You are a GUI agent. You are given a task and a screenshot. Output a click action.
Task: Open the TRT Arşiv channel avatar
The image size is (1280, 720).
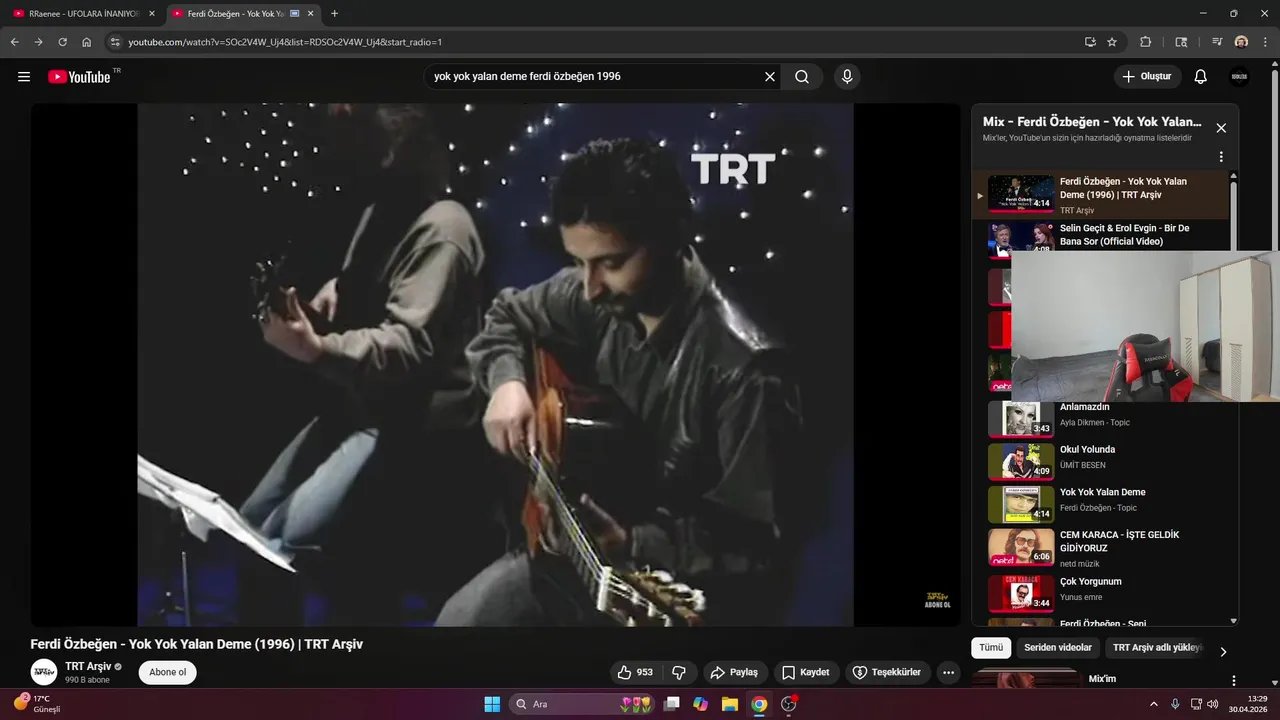(x=44, y=672)
